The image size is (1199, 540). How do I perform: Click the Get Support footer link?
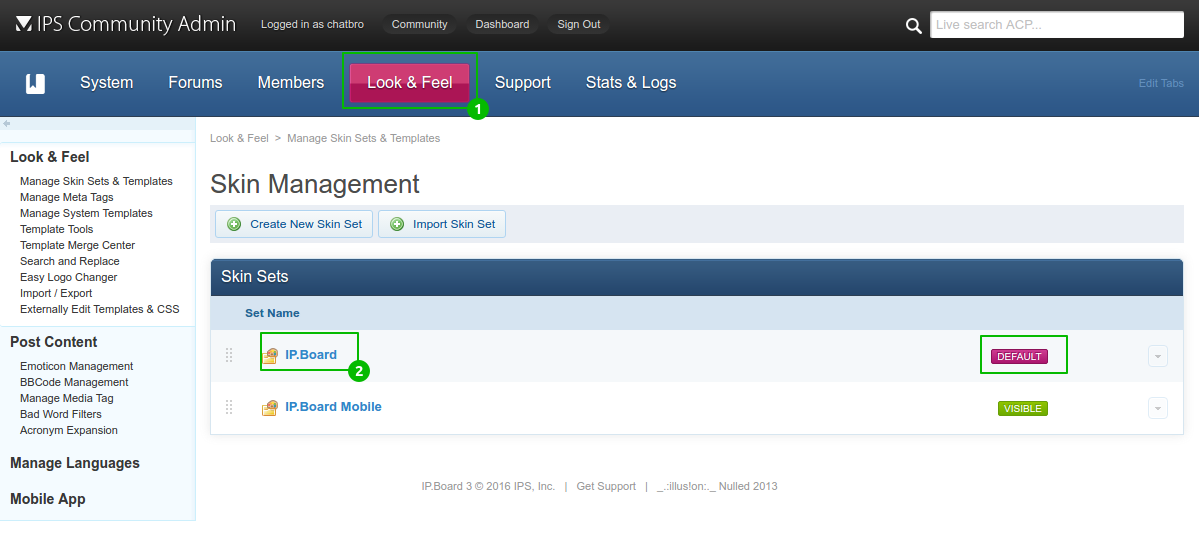[606, 486]
